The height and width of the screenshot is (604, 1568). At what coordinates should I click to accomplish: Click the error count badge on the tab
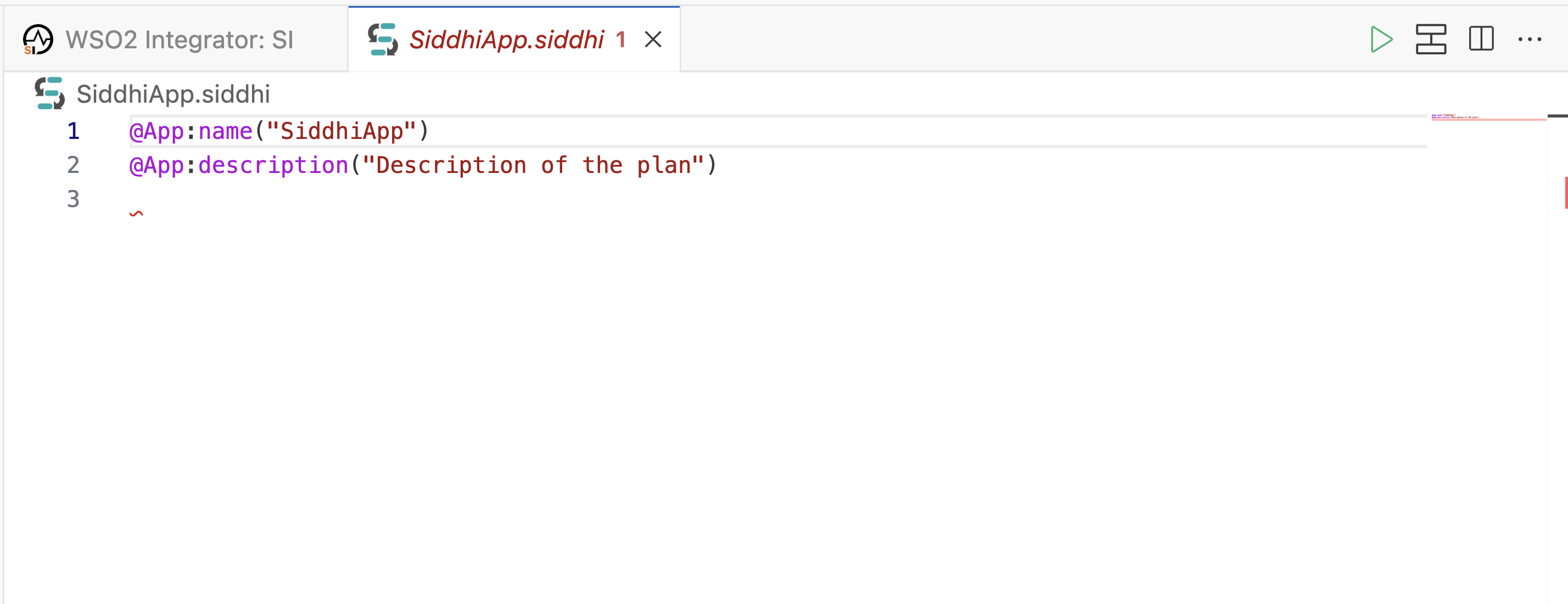[x=620, y=40]
